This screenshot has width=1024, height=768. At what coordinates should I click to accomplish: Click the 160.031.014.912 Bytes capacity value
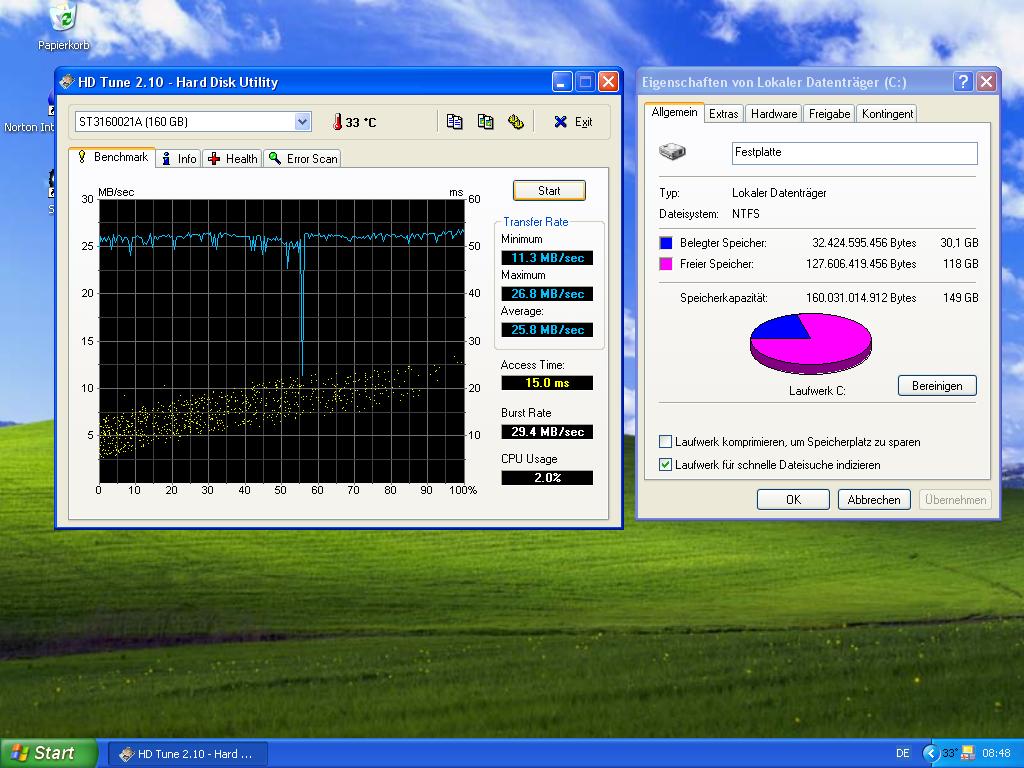click(x=861, y=298)
